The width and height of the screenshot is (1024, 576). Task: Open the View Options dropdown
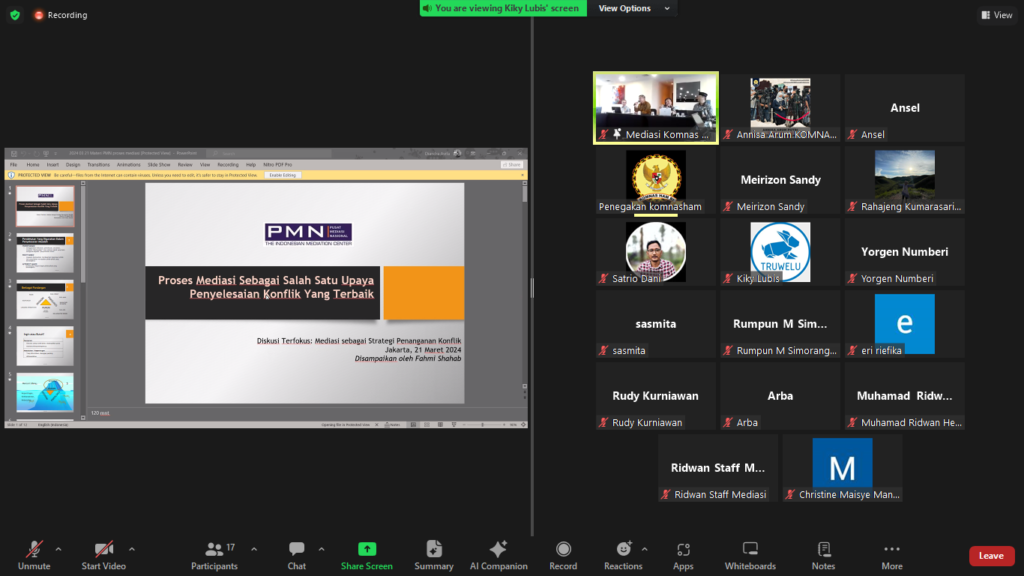(x=634, y=8)
